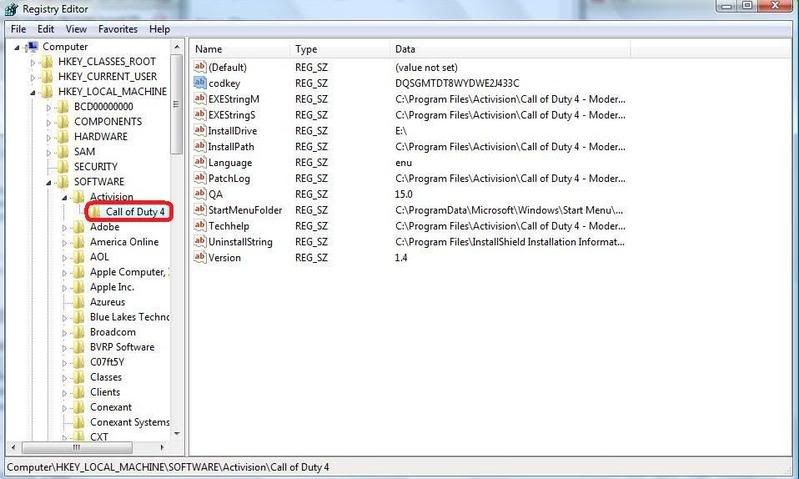Click the Computer icon in the tree
This screenshot has height=479, width=799.
(x=32, y=47)
